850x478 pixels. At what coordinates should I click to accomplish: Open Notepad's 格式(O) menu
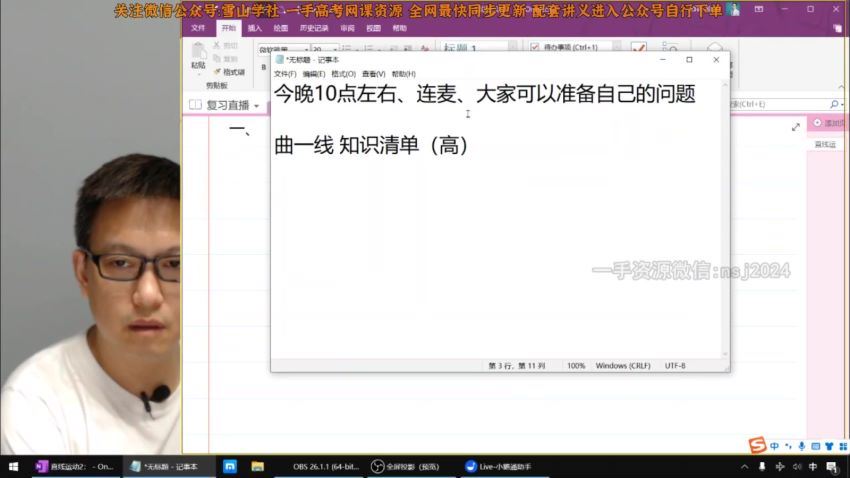click(343, 74)
